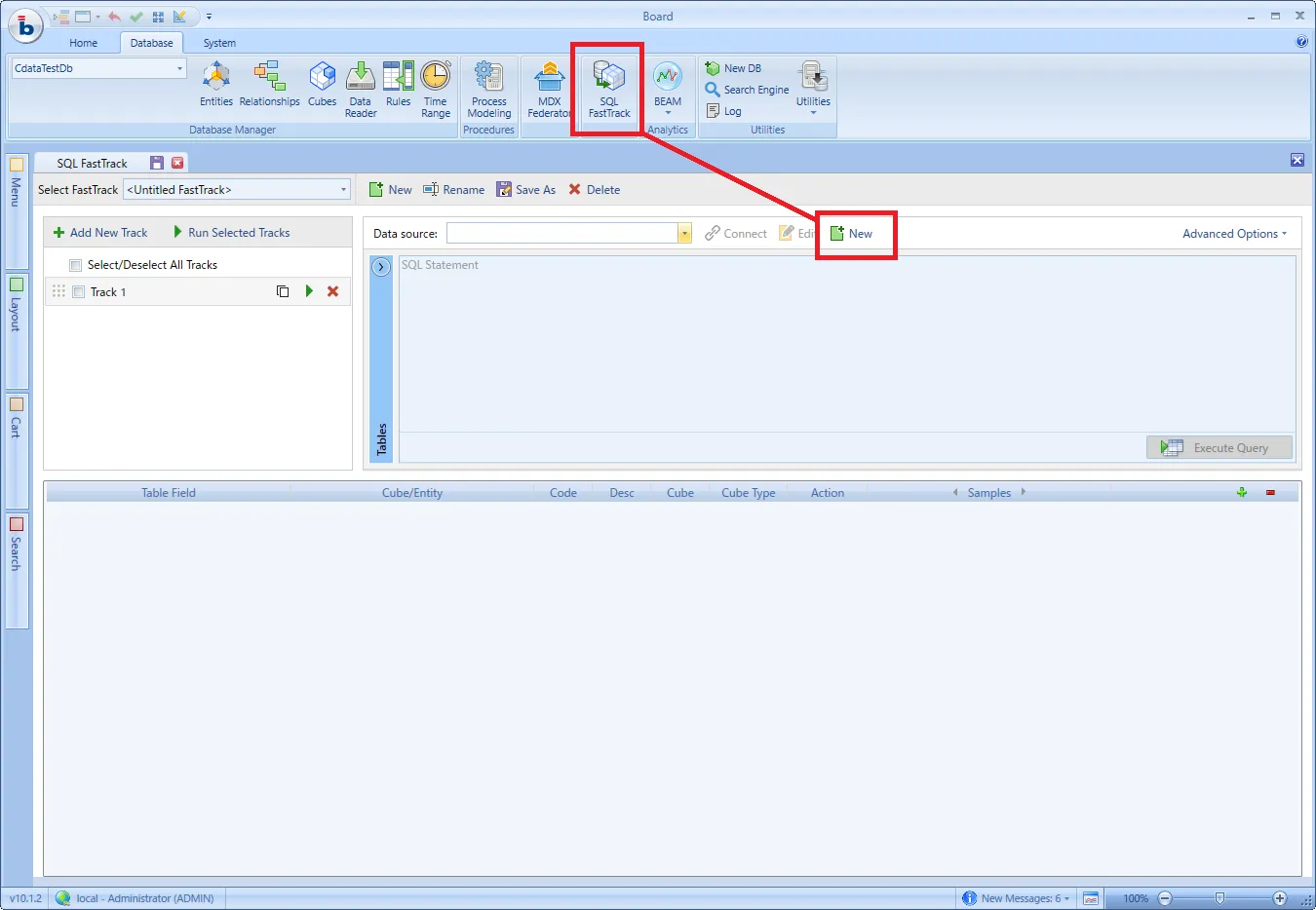This screenshot has height=910, width=1316.
Task: Delete Track 1 with red X
Action: point(333,291)
